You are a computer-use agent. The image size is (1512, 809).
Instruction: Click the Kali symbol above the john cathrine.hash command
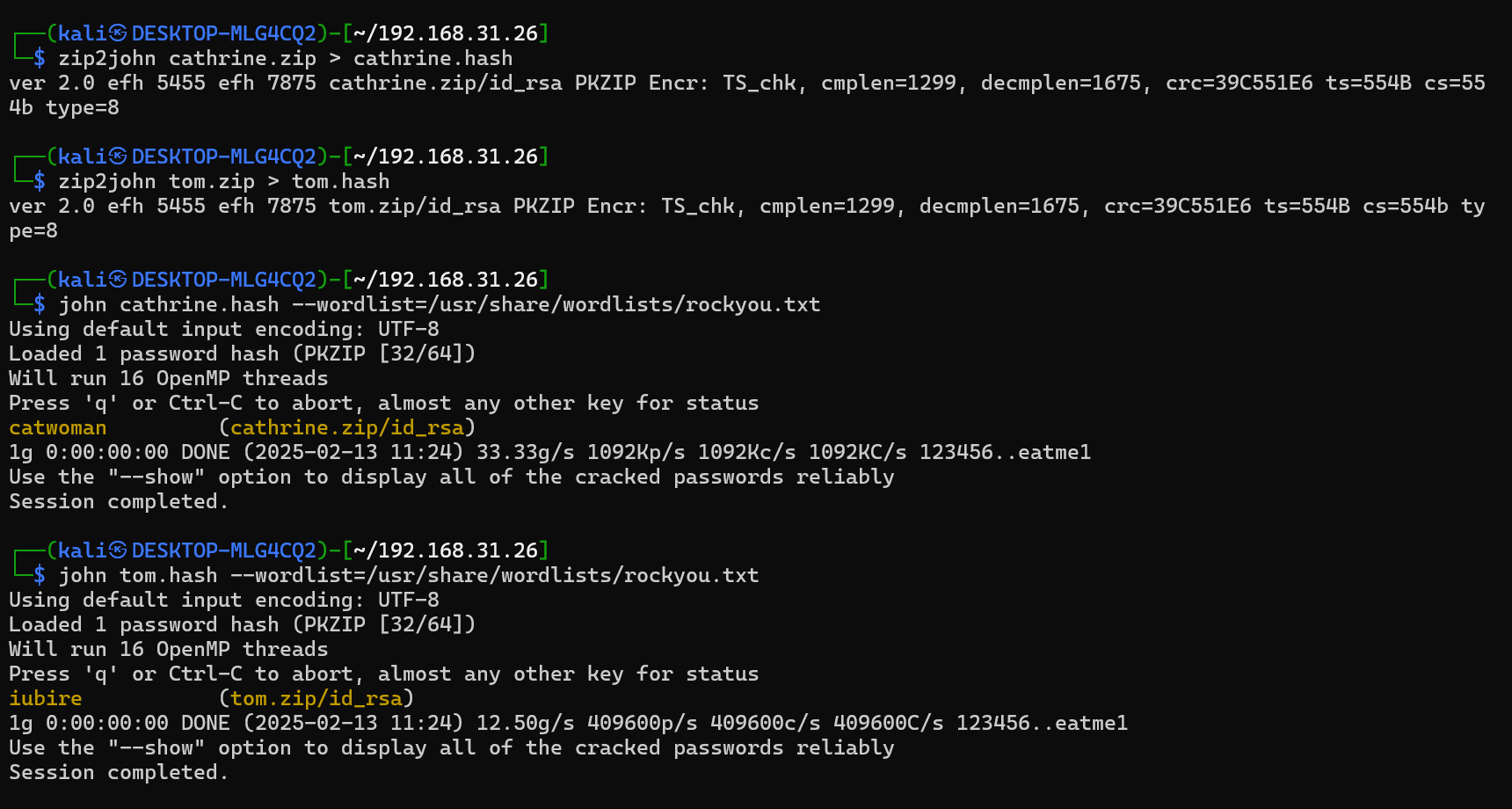pos(118,280)
